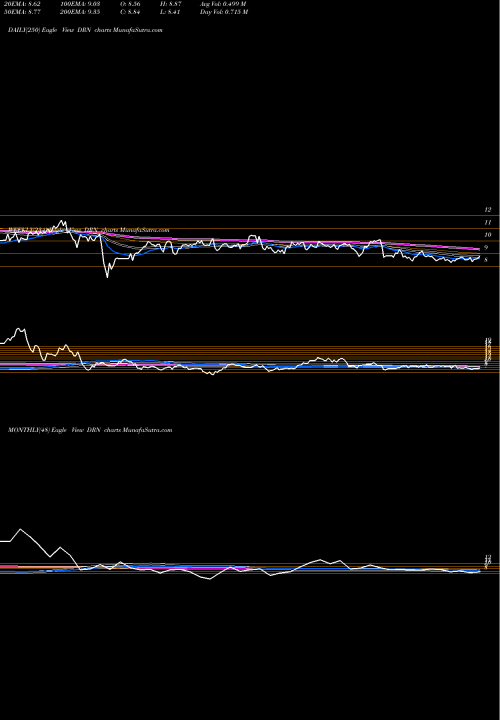Click the daily chart axis label 11
The width and height of the screenshot is (500, 720).
click(x=488, y=222)
